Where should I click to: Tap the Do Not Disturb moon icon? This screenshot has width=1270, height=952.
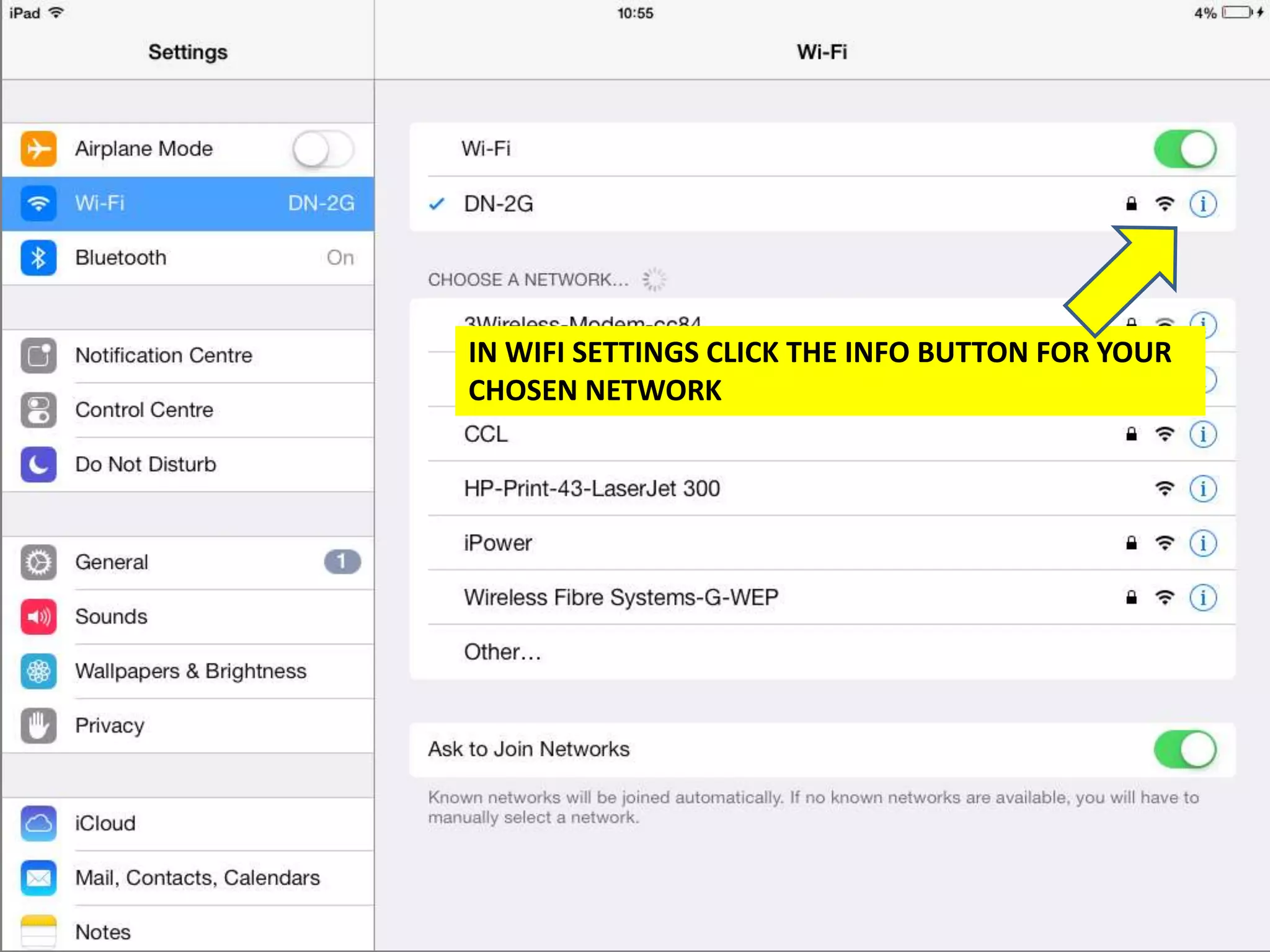pyautogui.click(x=38, y=465)
